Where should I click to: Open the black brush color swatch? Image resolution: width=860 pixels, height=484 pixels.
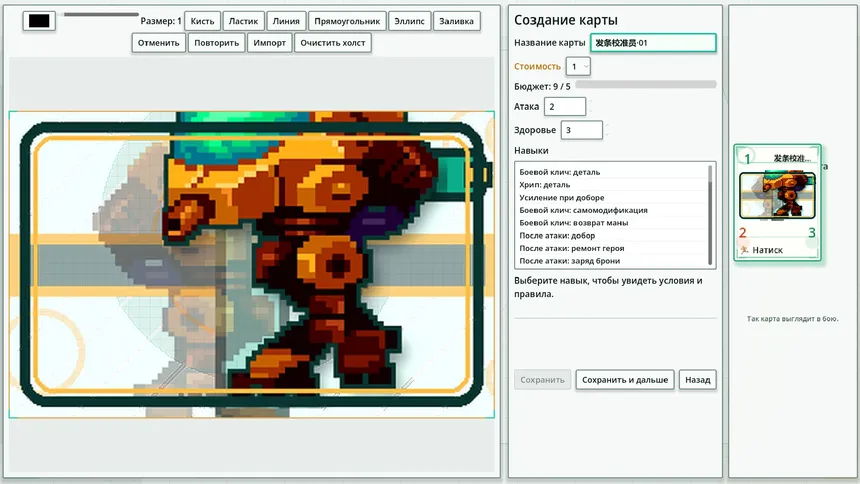[39, 21]
